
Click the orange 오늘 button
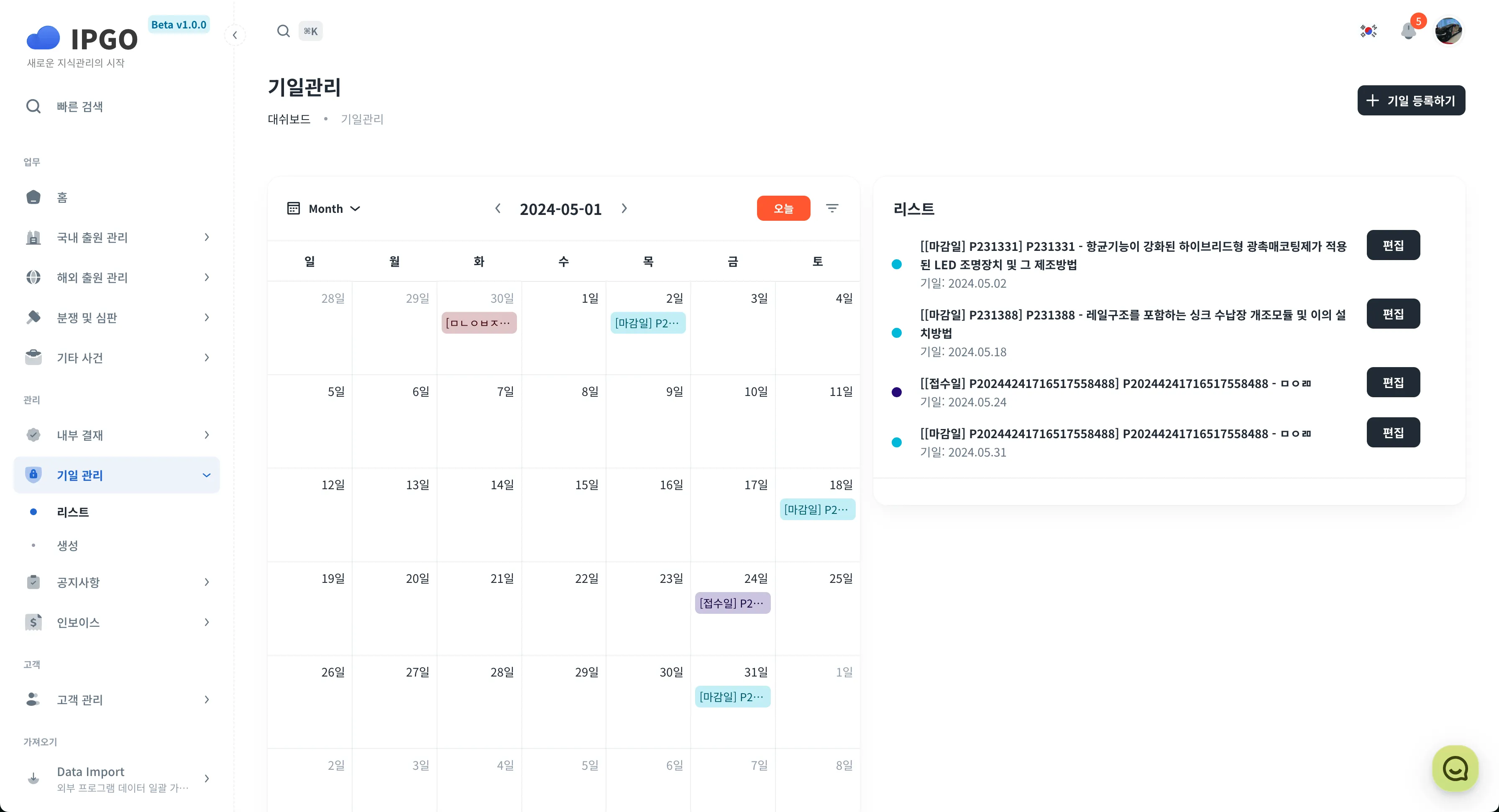click(783, 208)
